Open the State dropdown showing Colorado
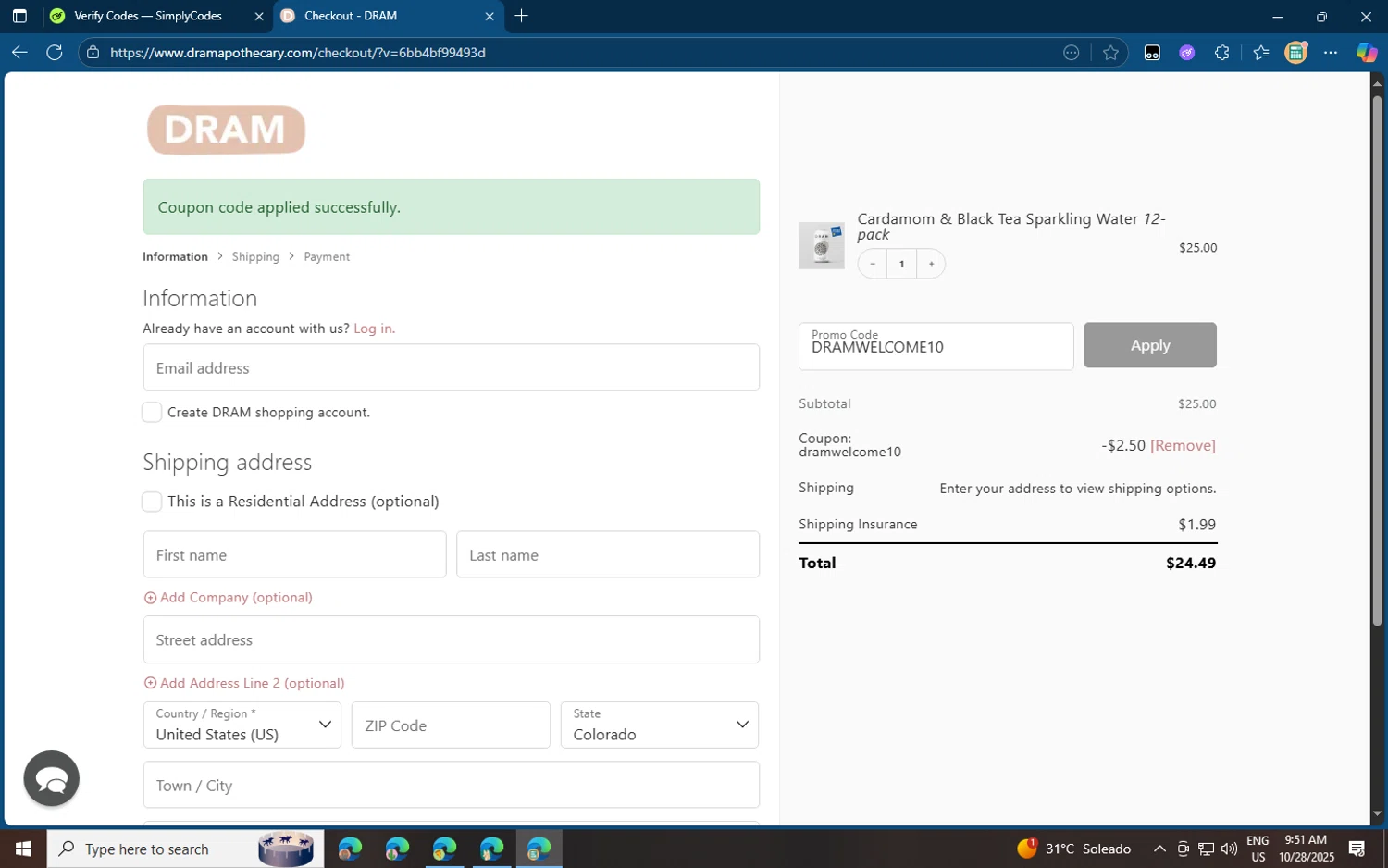Viewport: 1388px width, 868px height. coord(659,725)
